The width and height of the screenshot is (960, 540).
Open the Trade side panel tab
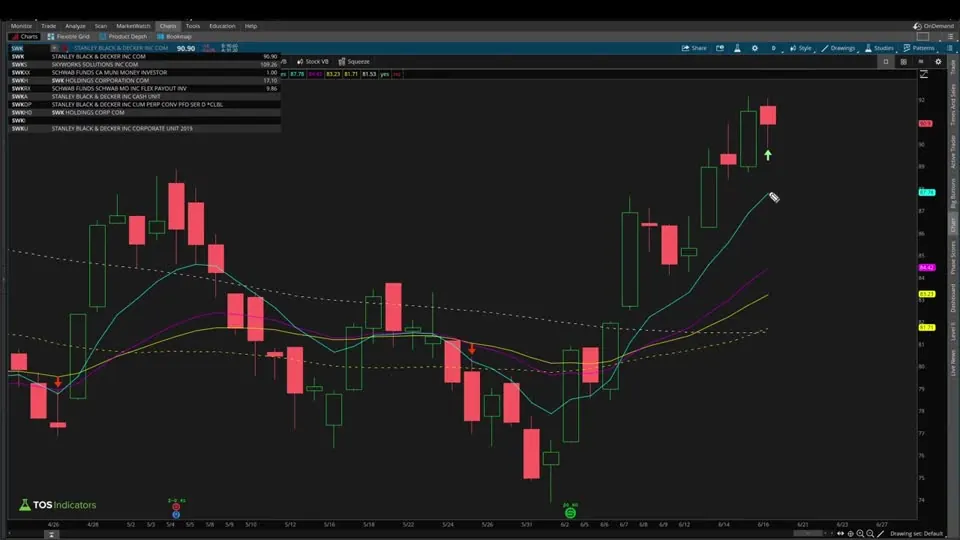click(x=953, y=67)
